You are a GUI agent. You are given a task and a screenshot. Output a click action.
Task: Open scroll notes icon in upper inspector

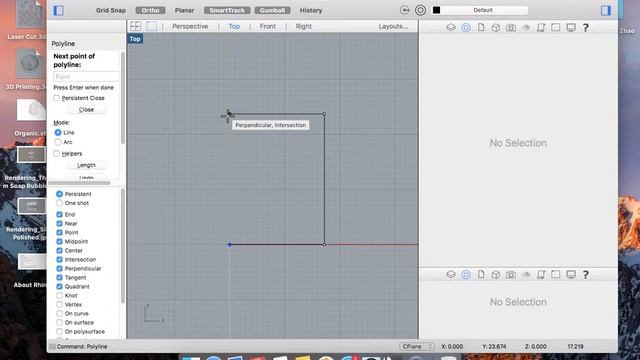(541, 27)
